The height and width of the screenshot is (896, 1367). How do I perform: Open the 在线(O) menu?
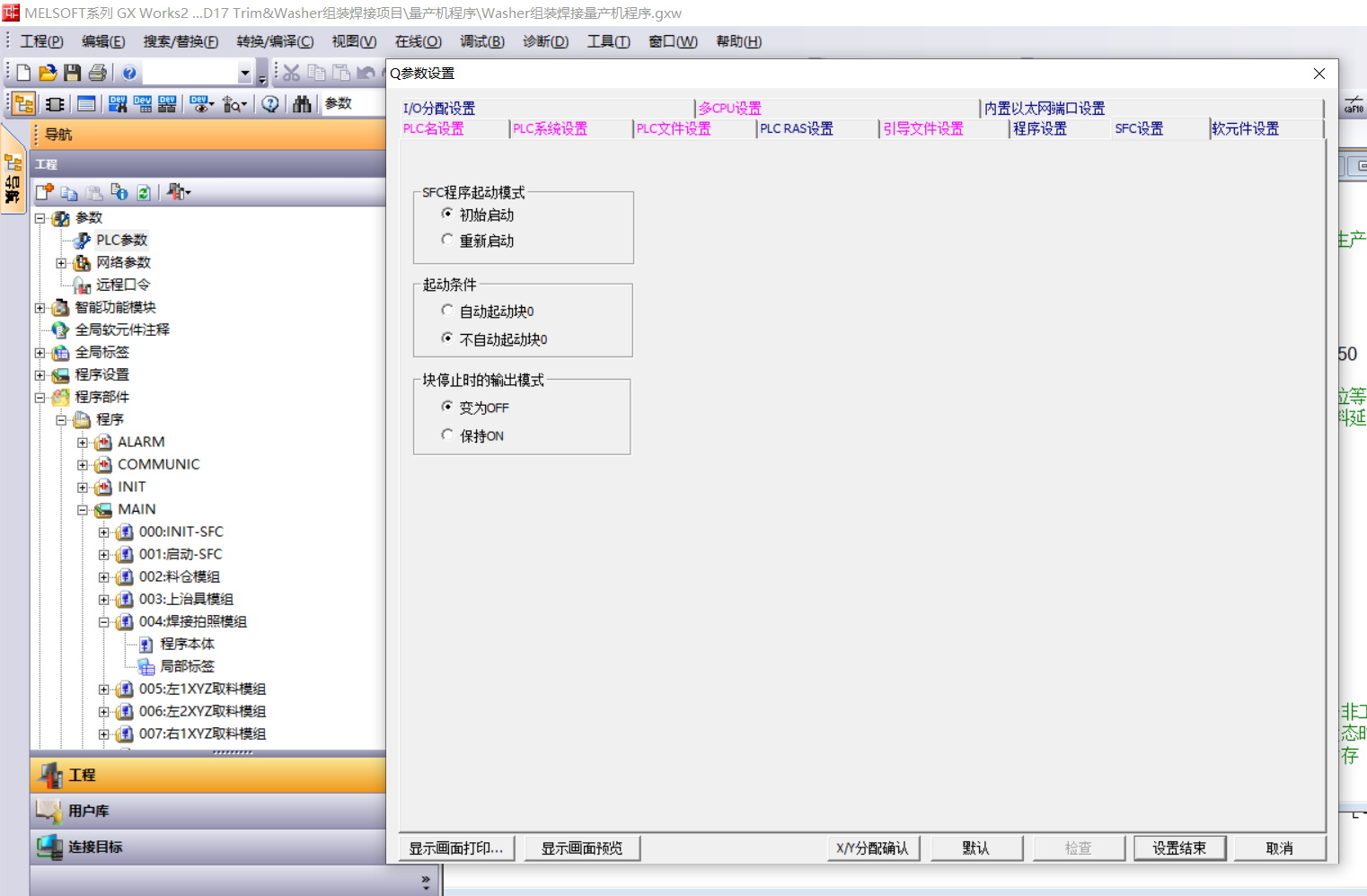pos(418,41)
